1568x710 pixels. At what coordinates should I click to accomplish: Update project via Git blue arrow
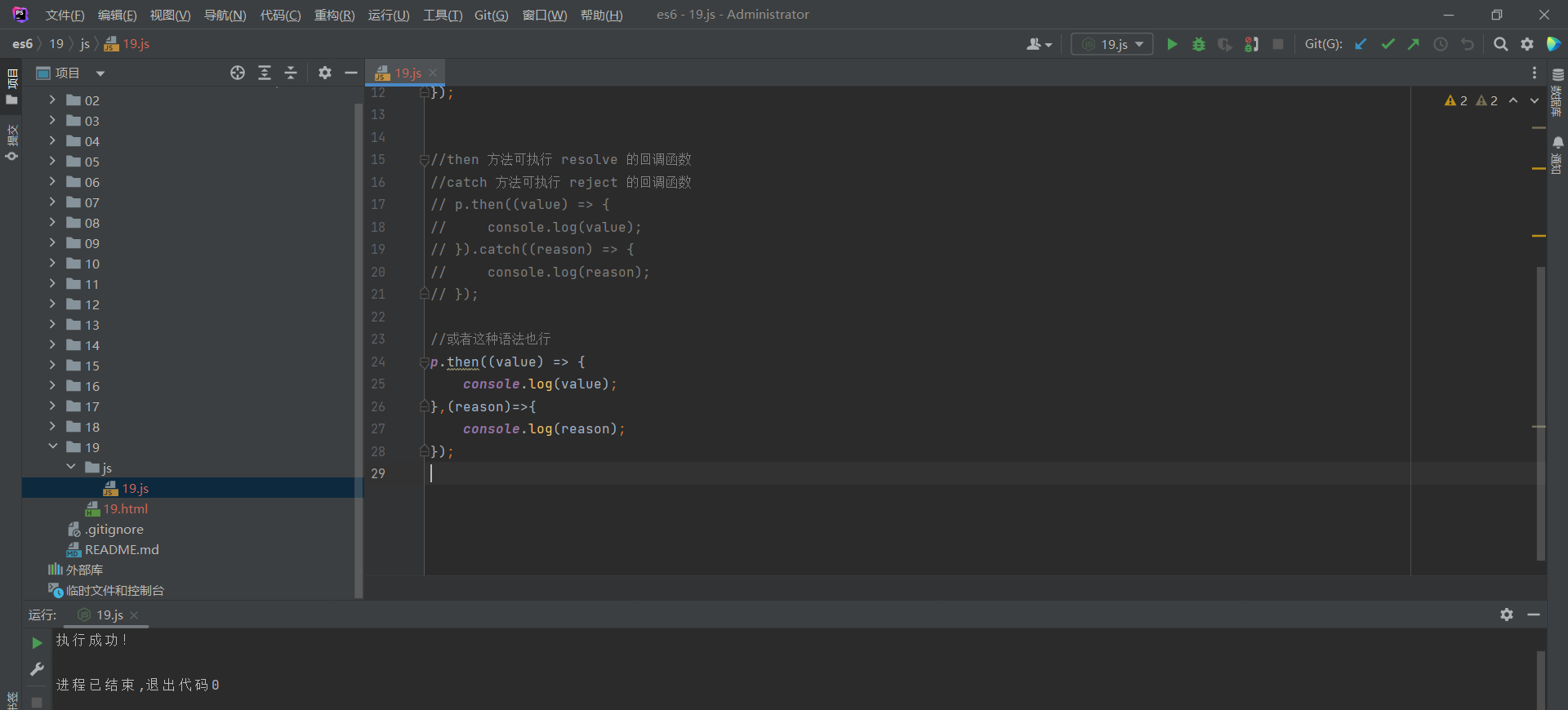(1361, 44)
